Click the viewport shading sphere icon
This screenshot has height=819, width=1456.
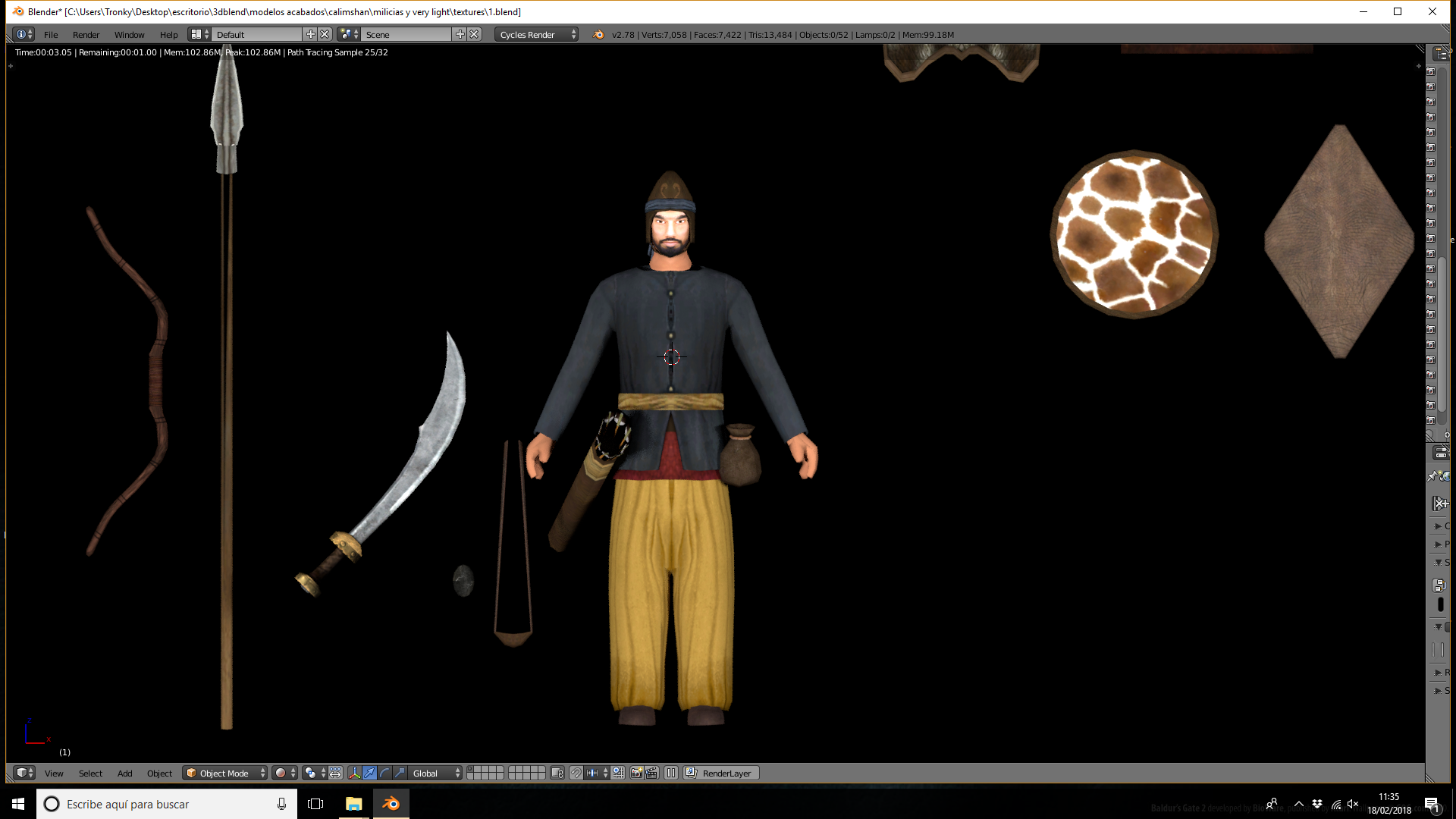coord(281,773)
